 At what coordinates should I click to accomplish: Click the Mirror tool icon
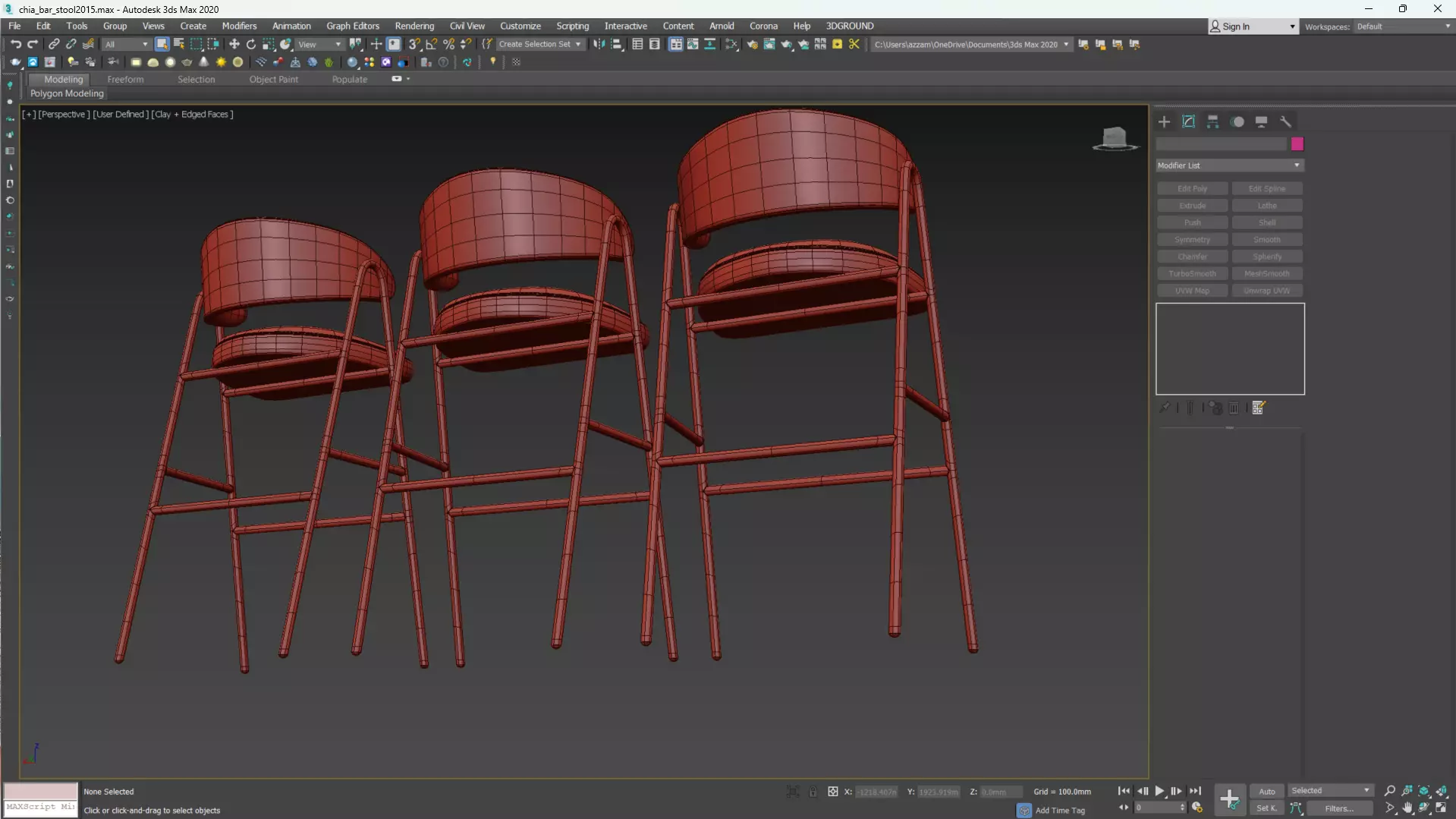click(x=599, y=44)
